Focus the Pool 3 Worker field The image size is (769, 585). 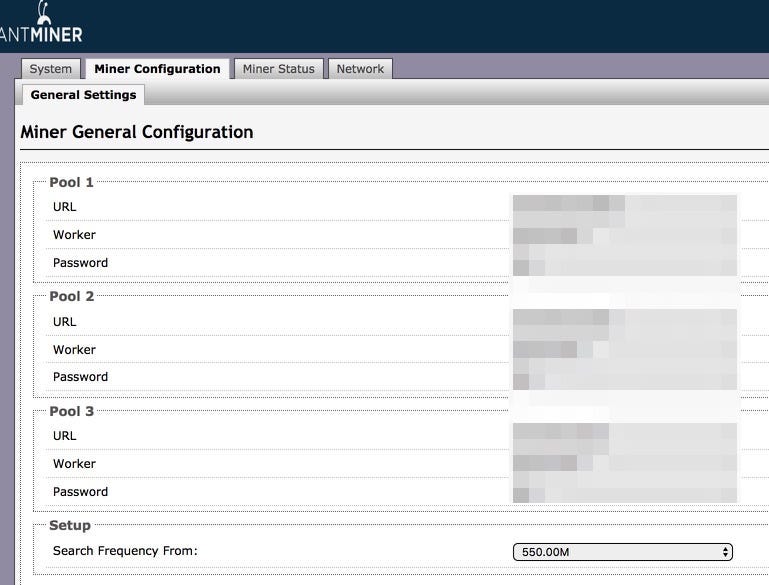[x=624, y=464]
